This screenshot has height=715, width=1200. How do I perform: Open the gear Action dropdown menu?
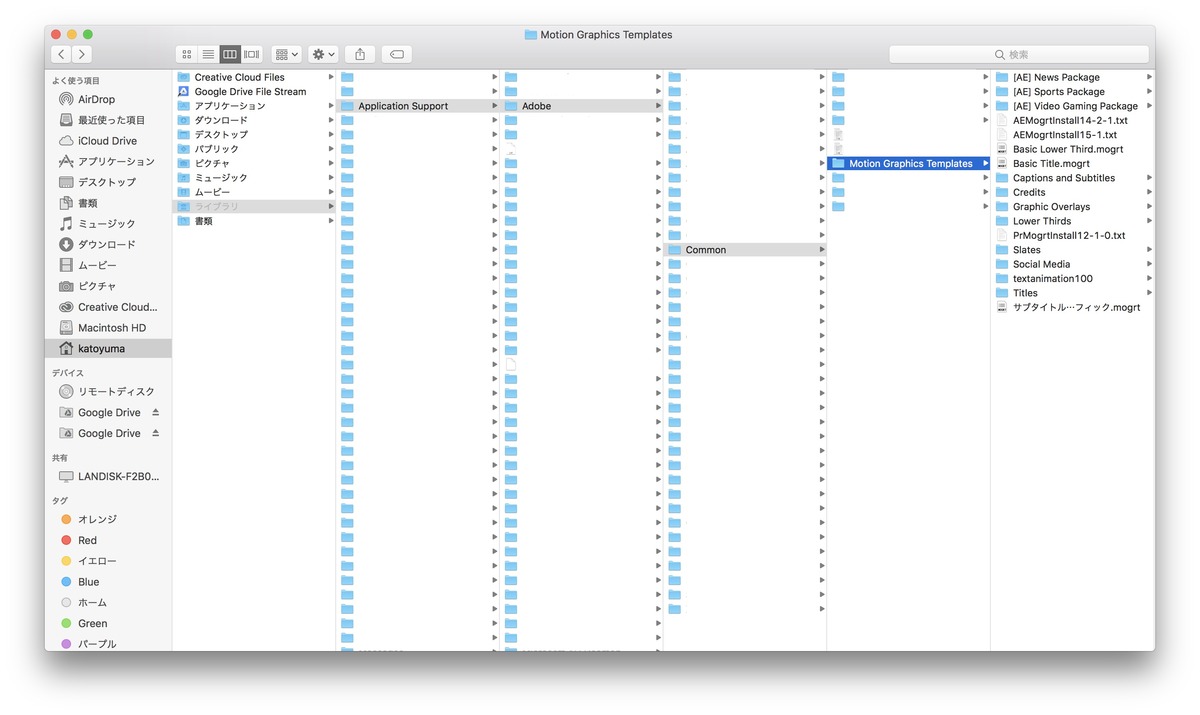tap(323, 54)
